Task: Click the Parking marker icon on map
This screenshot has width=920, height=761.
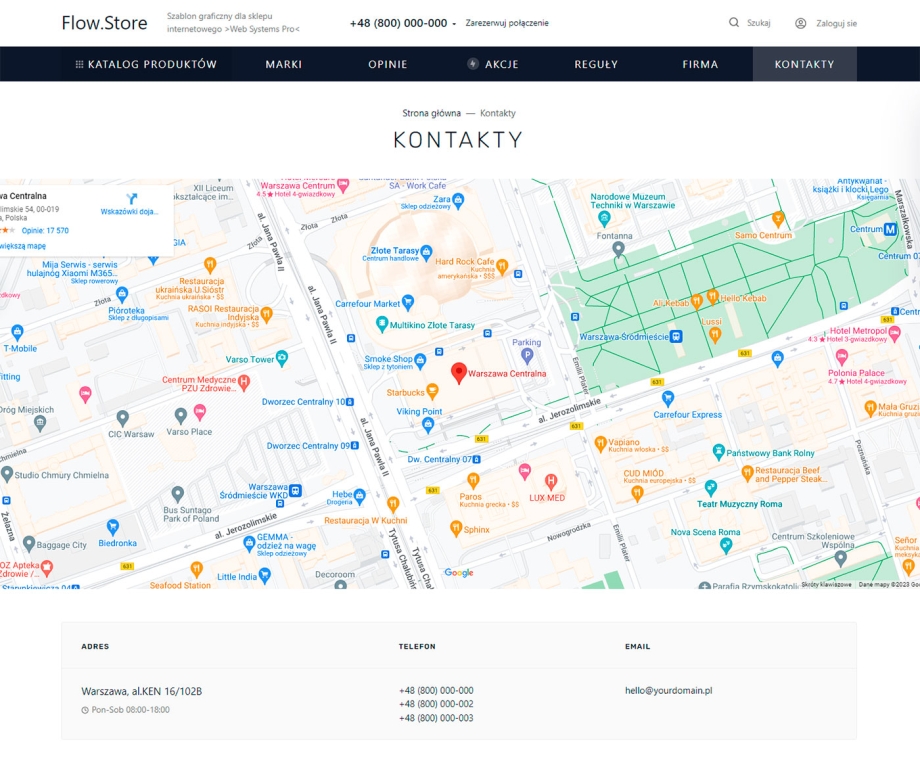Action: 527,355
